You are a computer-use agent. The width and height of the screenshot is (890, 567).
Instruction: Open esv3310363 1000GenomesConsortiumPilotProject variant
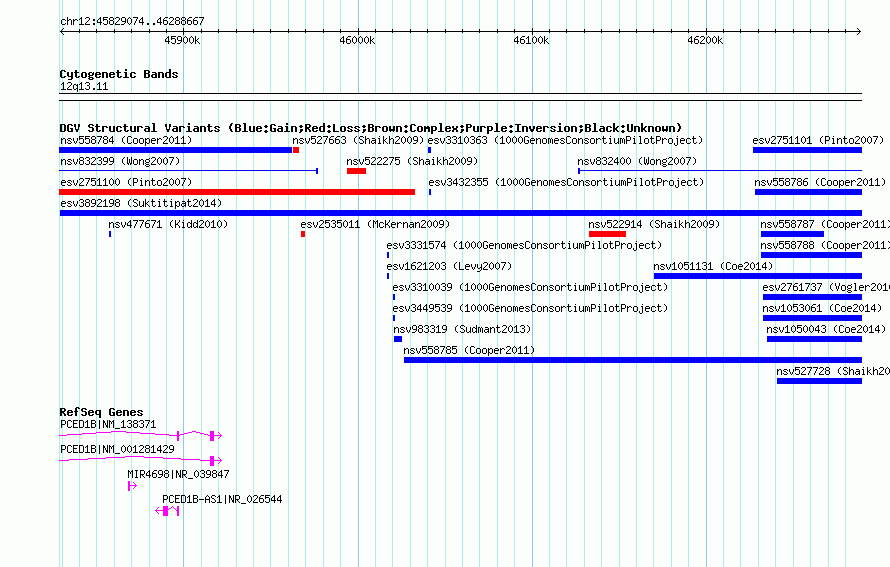coord(565,140)
